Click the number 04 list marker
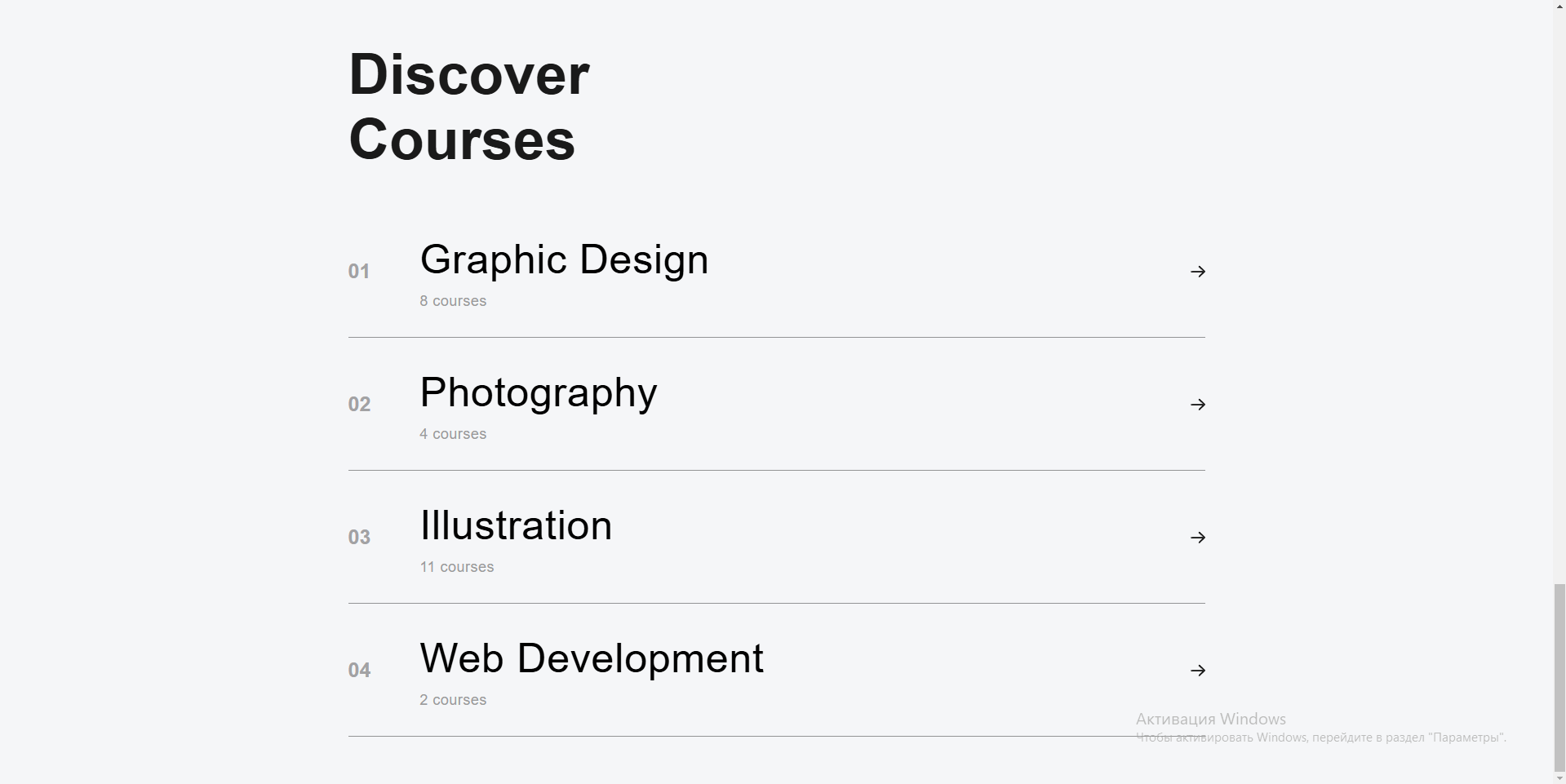Viewport: 1566px width, 784px height. pos(359,671)
